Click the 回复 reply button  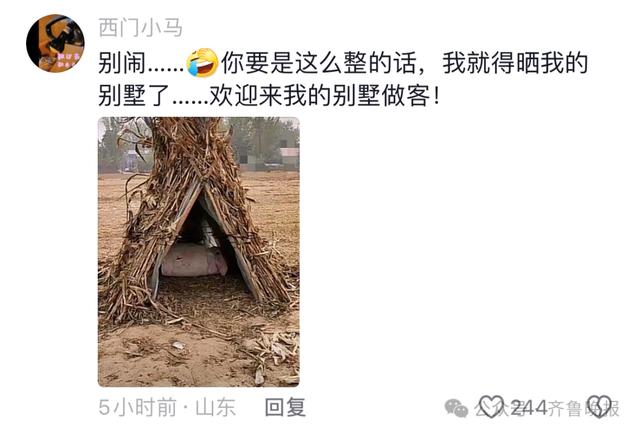(x=285, y=407)
